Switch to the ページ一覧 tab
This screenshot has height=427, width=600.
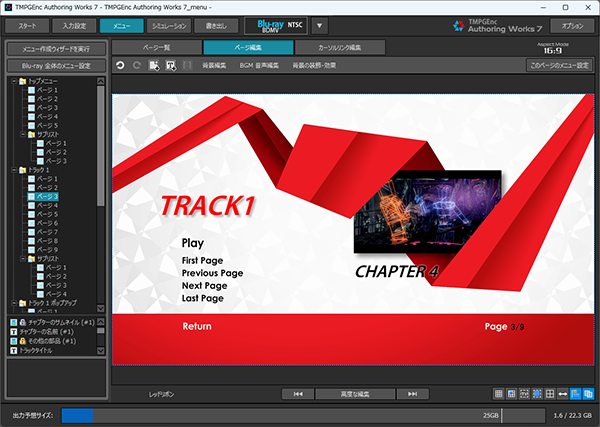click(157, 47)
